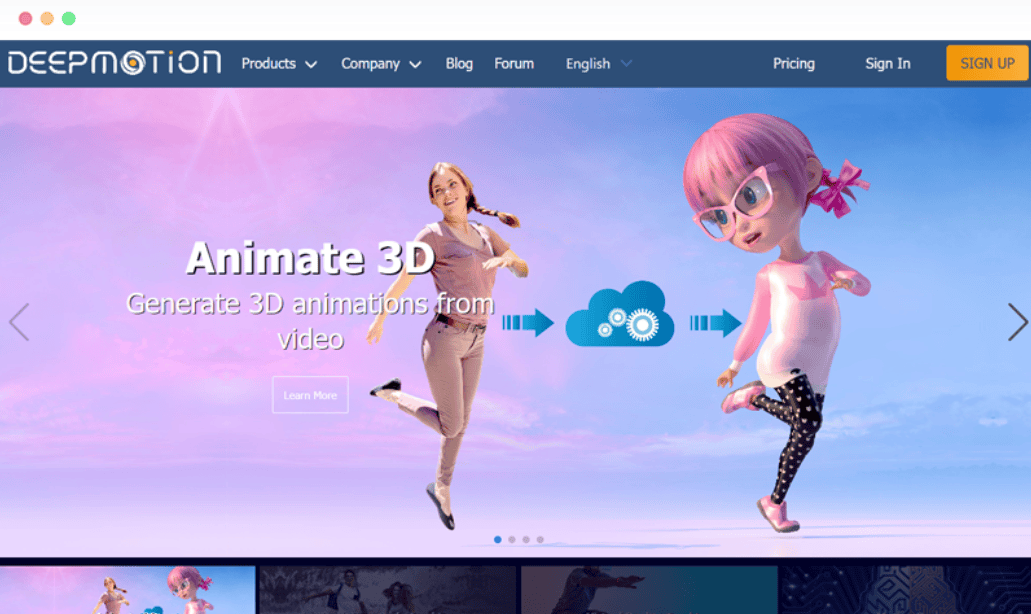Screen dimensions: 1031x614
Task: Click the DeepMotion logo
Action: point(112,62)
